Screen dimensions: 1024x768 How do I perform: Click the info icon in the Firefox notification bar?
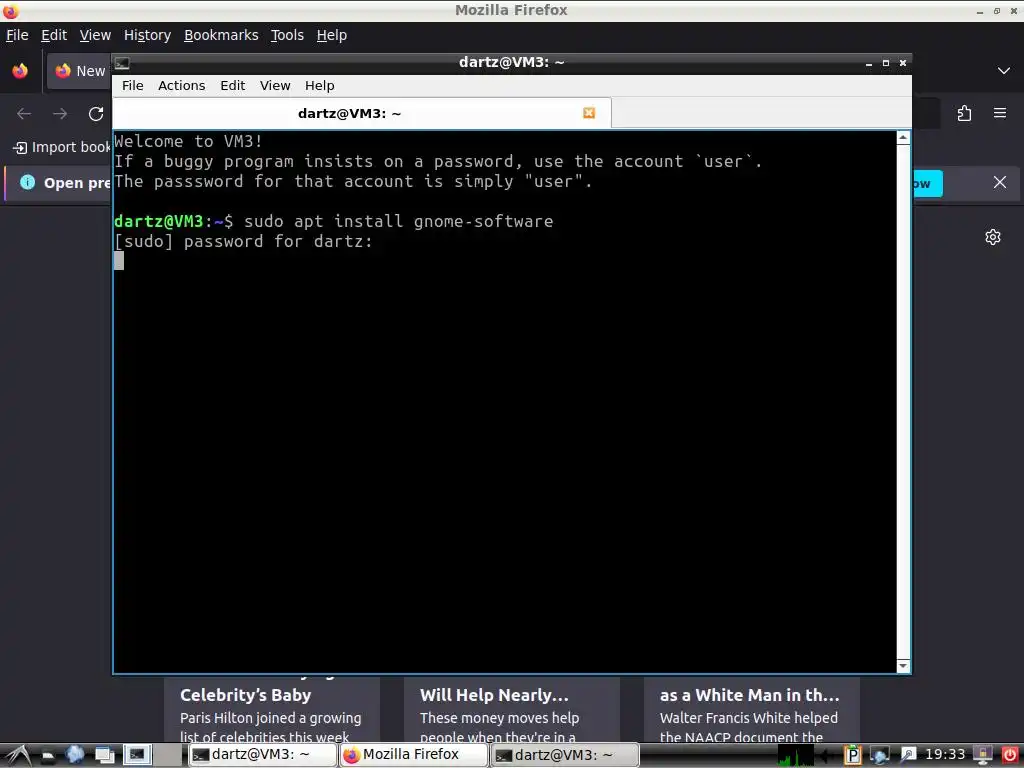pos(27,182)
